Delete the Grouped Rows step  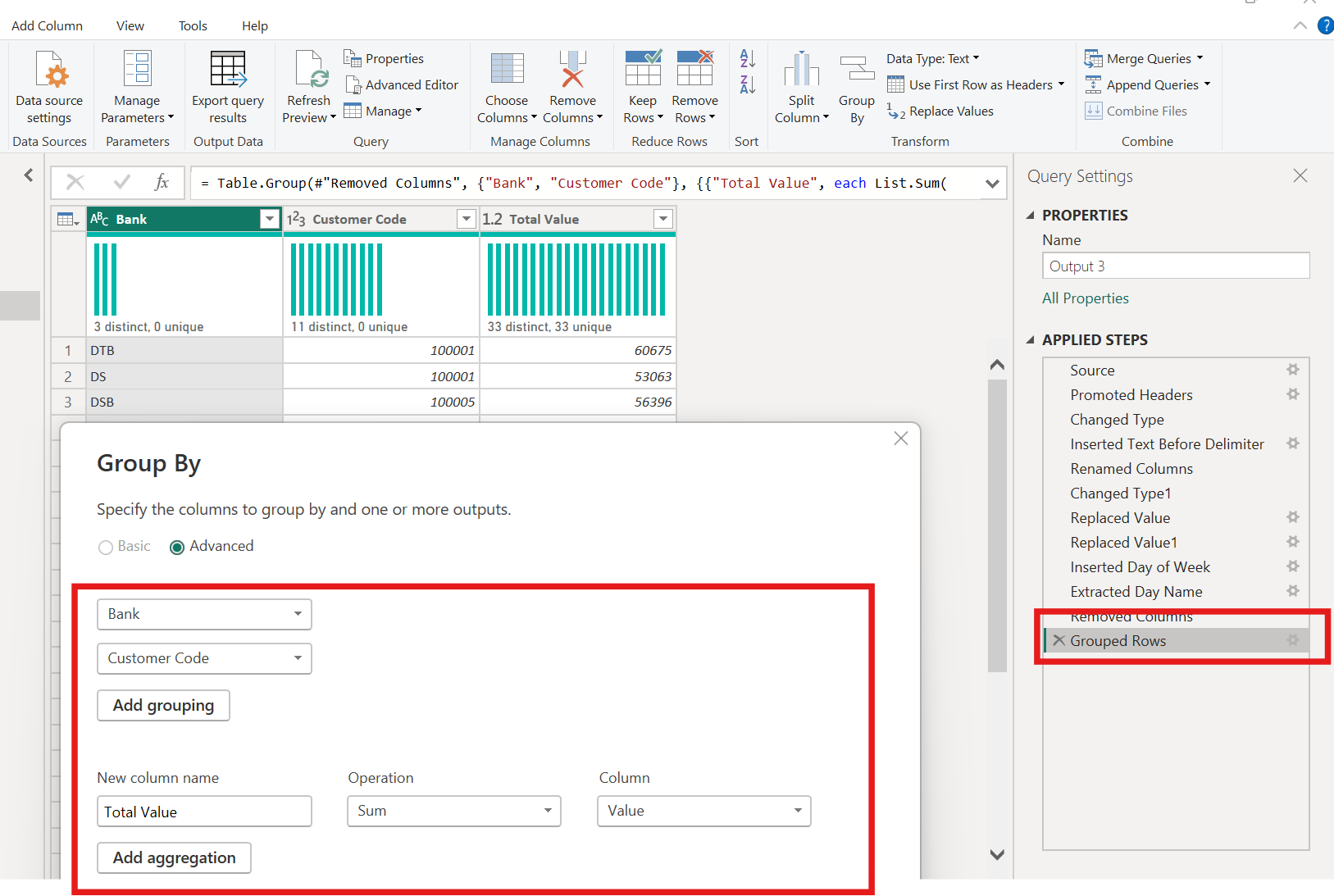pos(1059,640)
